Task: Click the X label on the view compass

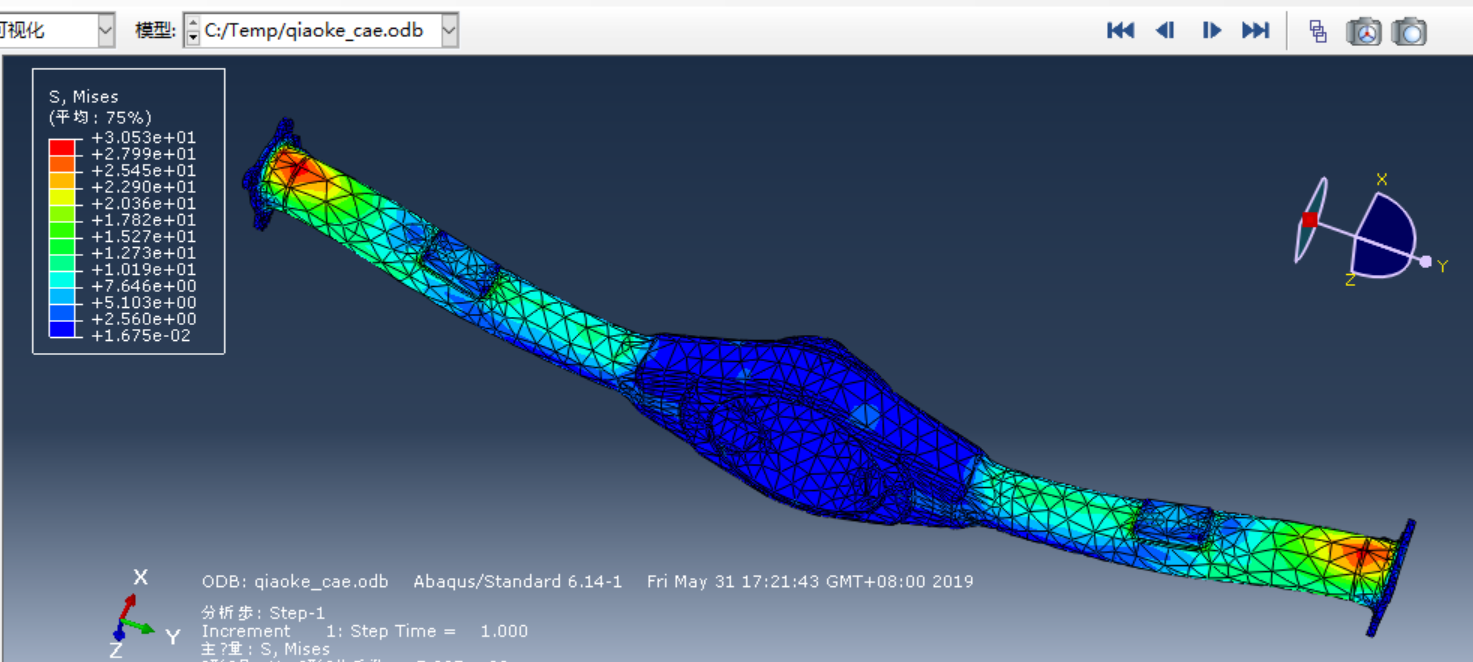Action: click(1382, 180)
